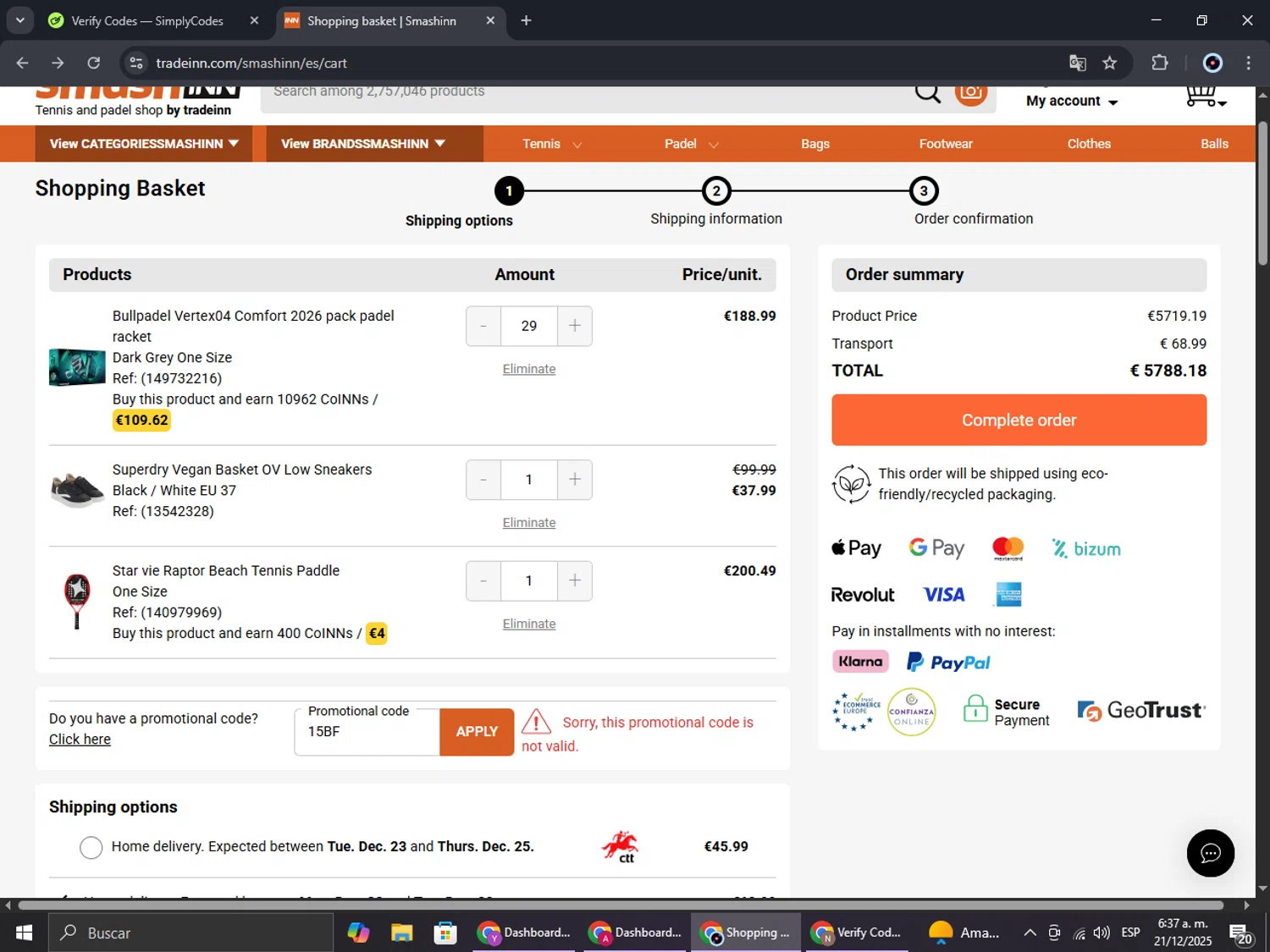Screen dimensions: 1270x952
Task: Open Superdry sneakers thumbnail
Action: pyautogui.click(x=77, y=490)
